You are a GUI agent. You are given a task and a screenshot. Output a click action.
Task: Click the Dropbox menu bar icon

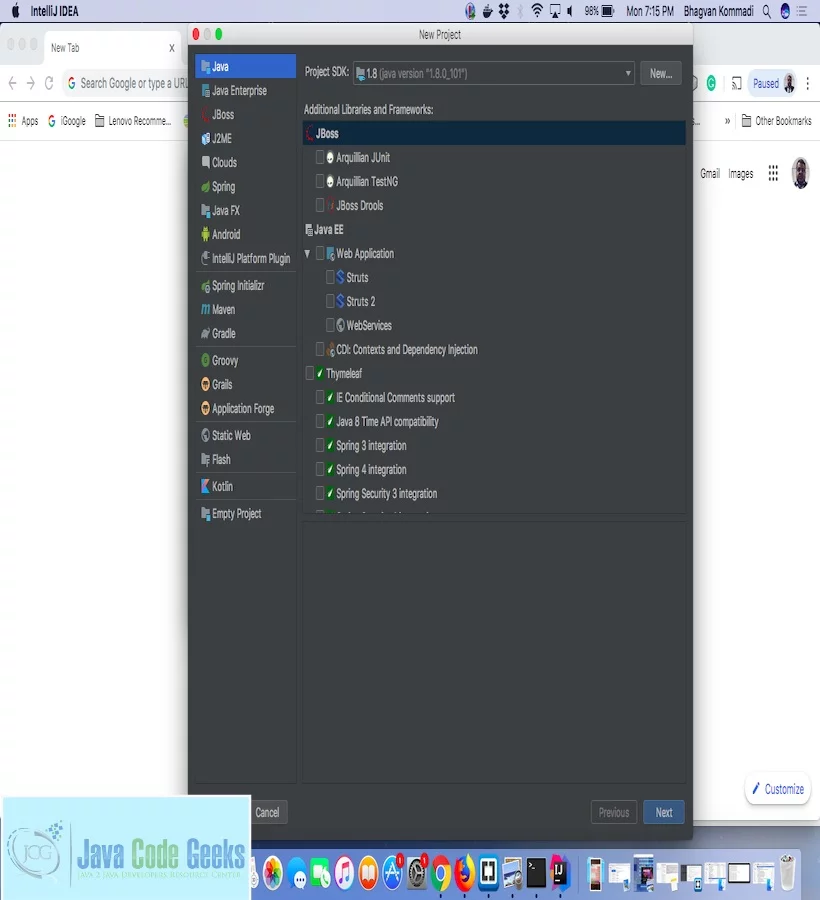pyautogui.click(x=503, y=11)
